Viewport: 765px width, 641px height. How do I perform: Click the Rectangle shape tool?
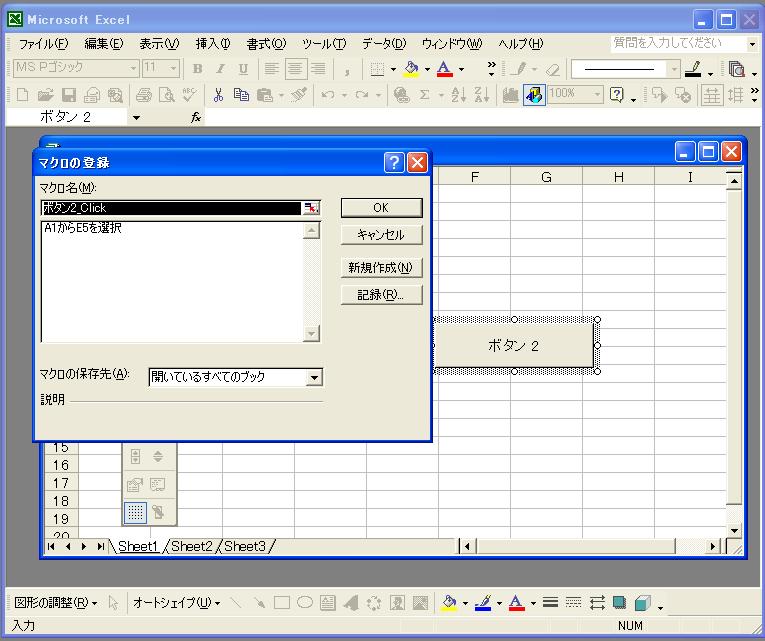point(282,603)
